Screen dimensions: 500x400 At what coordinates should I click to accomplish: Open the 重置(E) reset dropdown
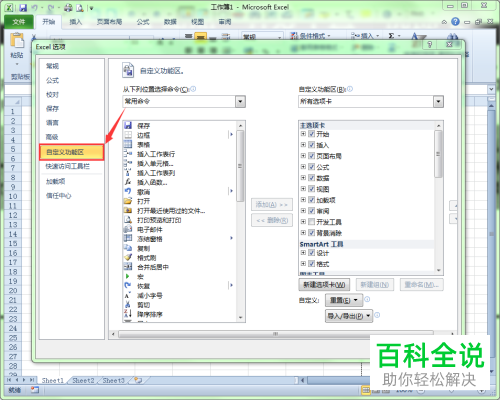click(x=344, y=300)
